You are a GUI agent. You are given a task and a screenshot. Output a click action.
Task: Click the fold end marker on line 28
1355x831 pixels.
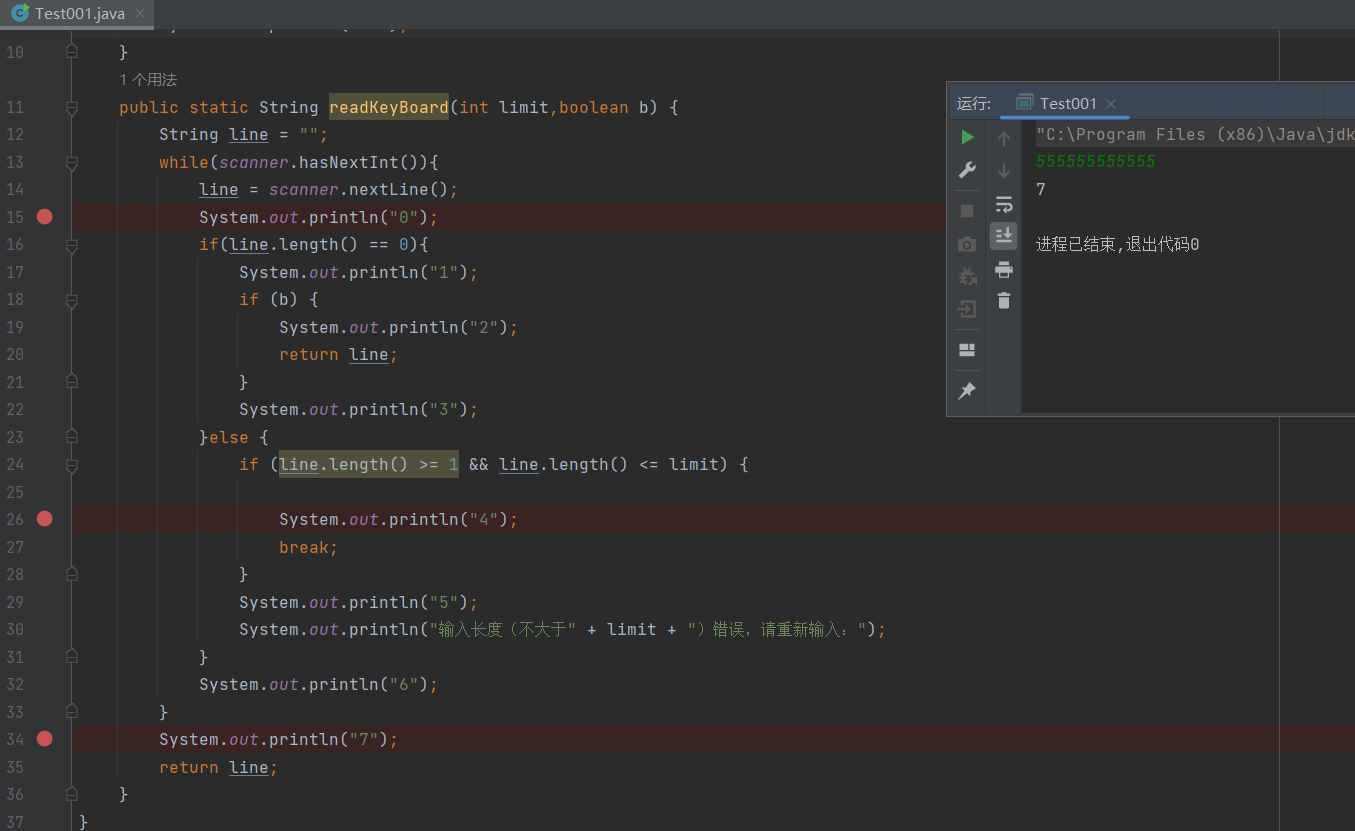tap(71, 574)
